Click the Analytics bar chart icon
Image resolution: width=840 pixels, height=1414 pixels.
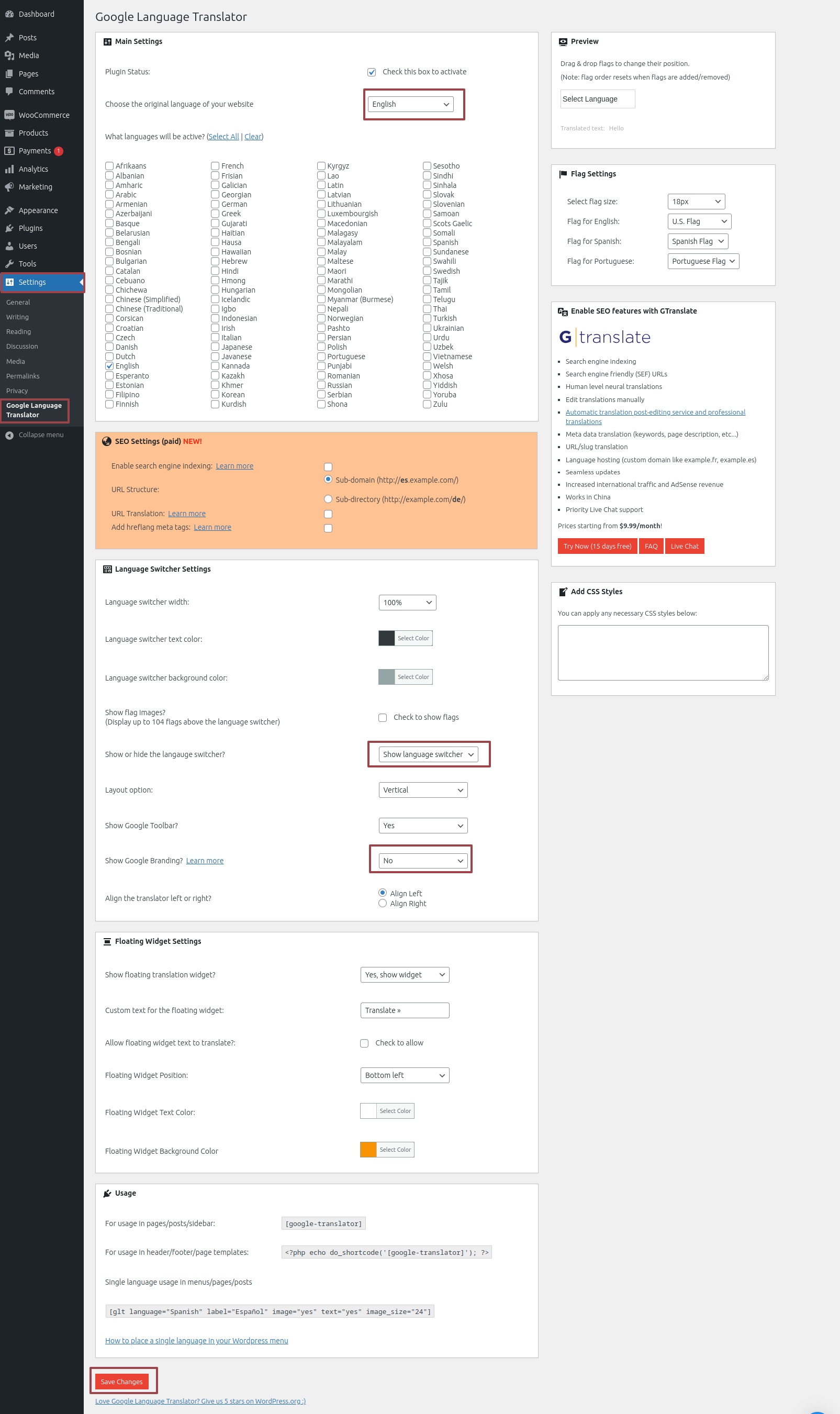pos(9,169)
